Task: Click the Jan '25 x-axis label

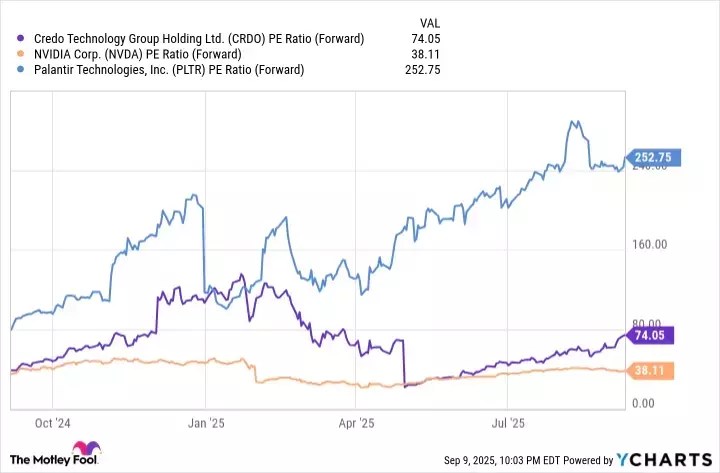Action: [206, 423]
